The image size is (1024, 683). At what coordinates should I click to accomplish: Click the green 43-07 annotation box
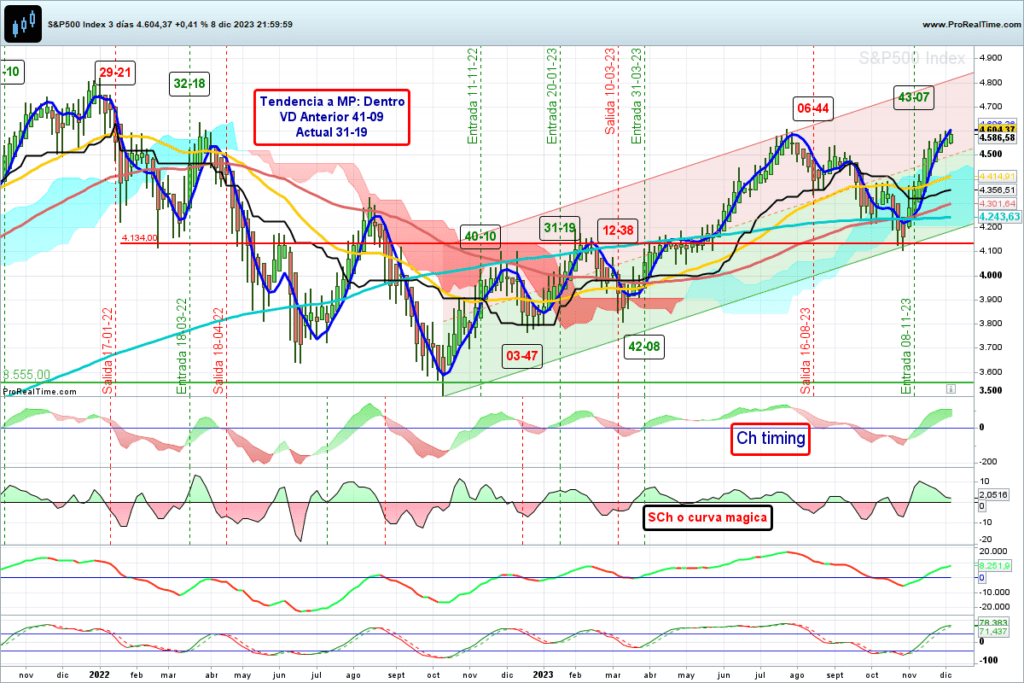[x=914, y=97]
